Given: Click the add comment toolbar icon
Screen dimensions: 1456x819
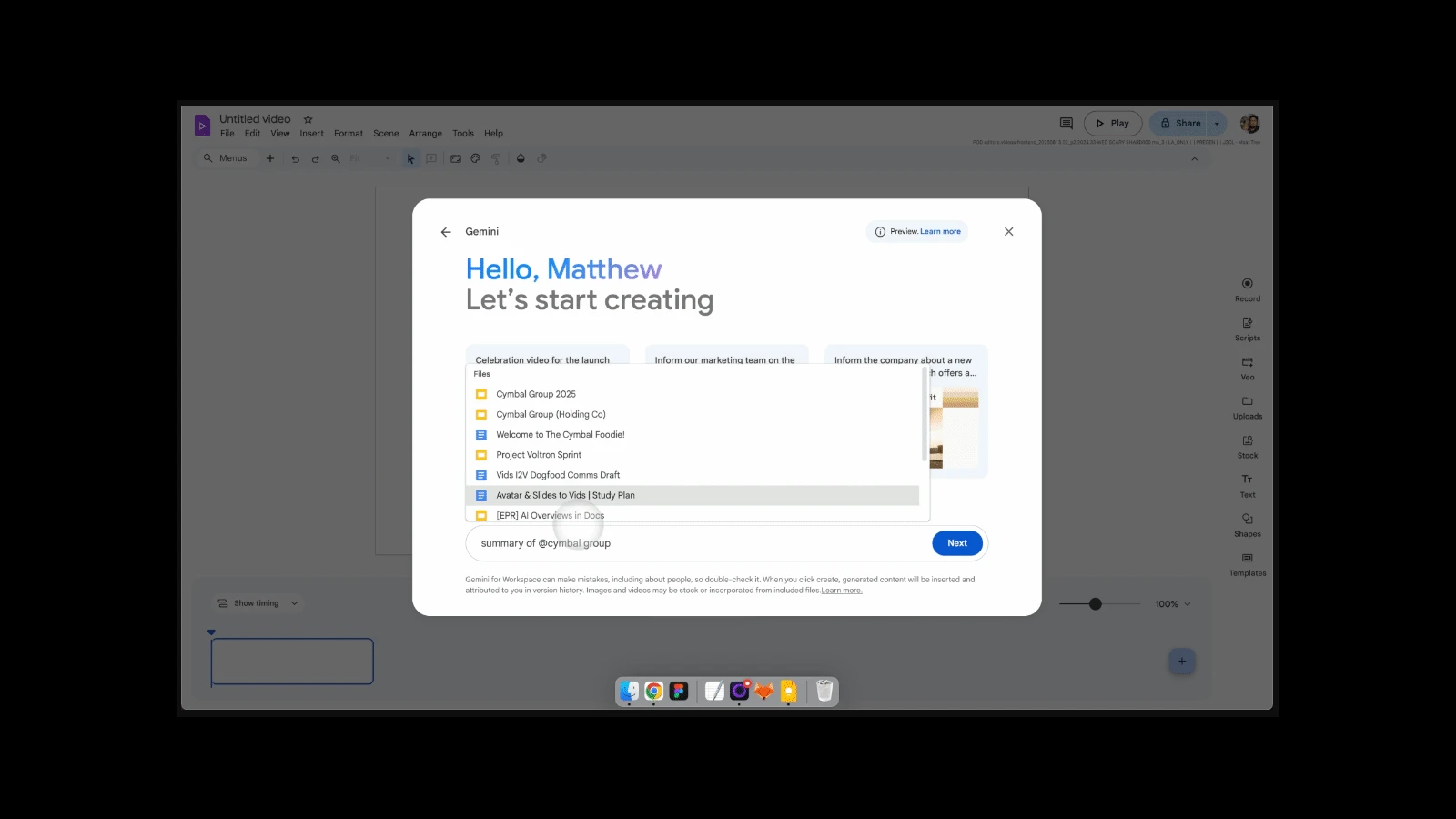Looking at the screenshot, I should [431, 158].
